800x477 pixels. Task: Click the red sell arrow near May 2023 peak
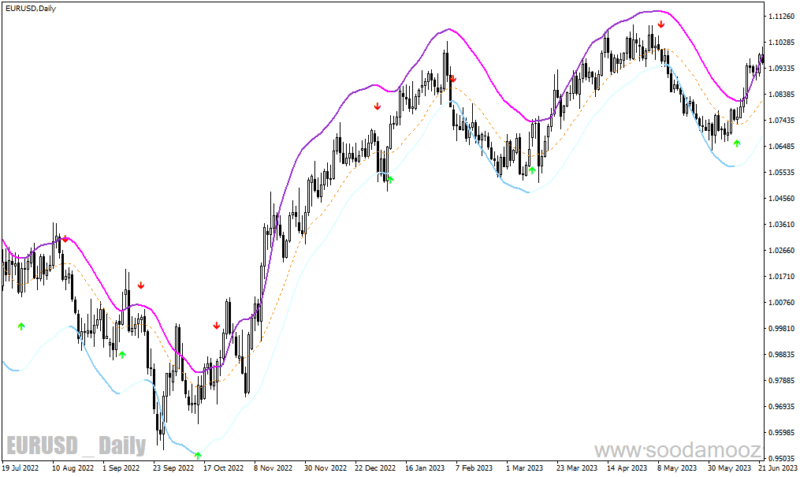click(661, 24)
